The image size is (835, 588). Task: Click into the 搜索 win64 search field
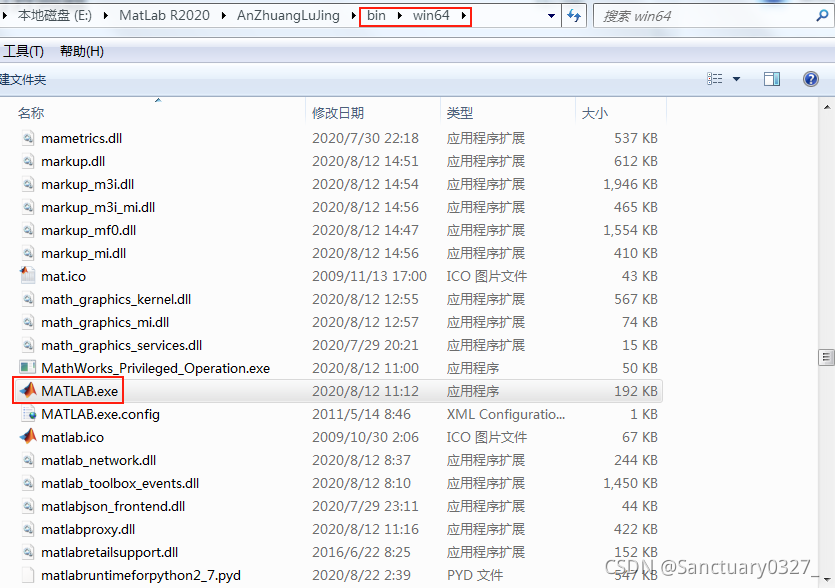pos(700,16)
